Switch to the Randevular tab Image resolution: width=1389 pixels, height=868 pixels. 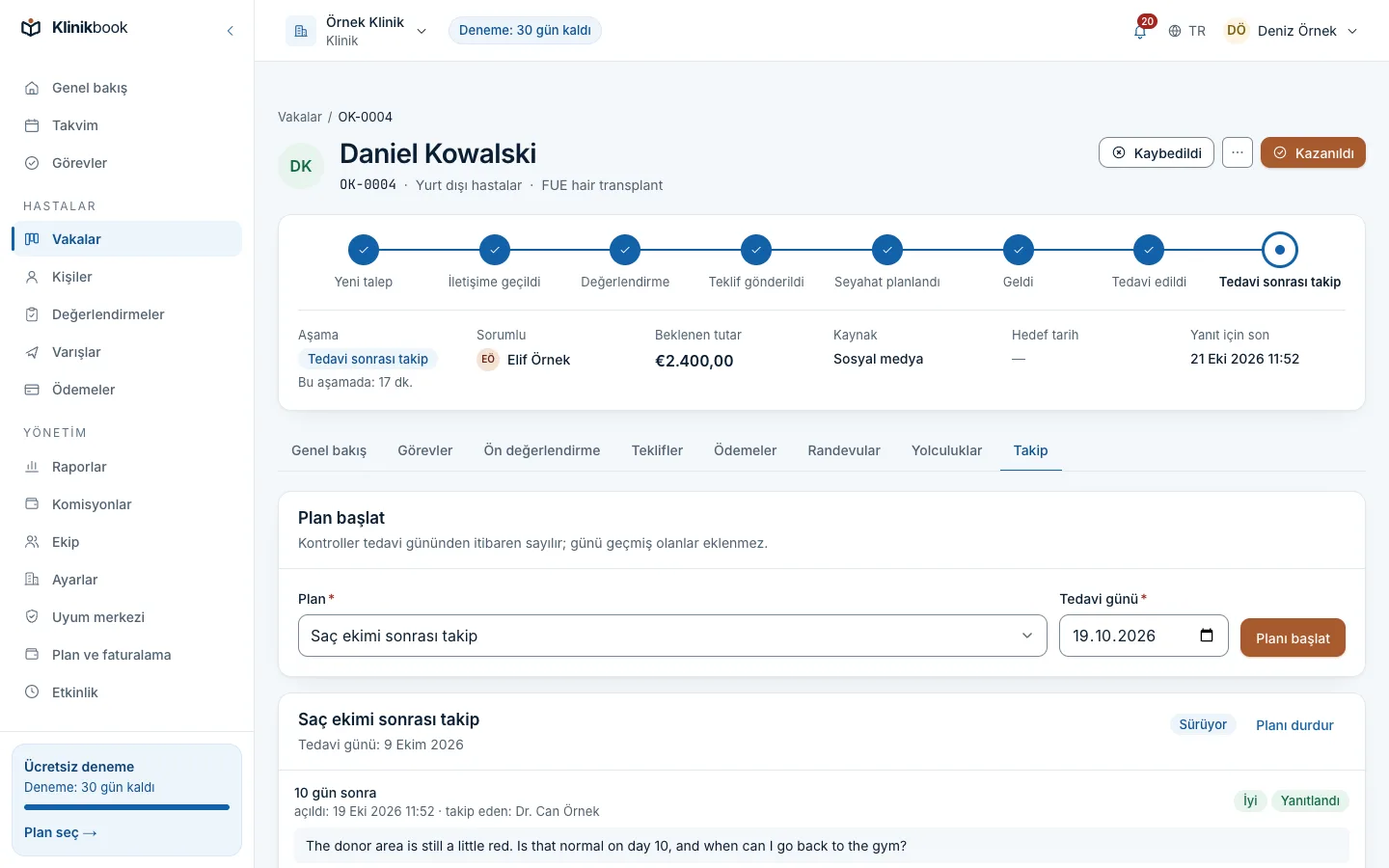pyautogui.click(x=844, y=450)
